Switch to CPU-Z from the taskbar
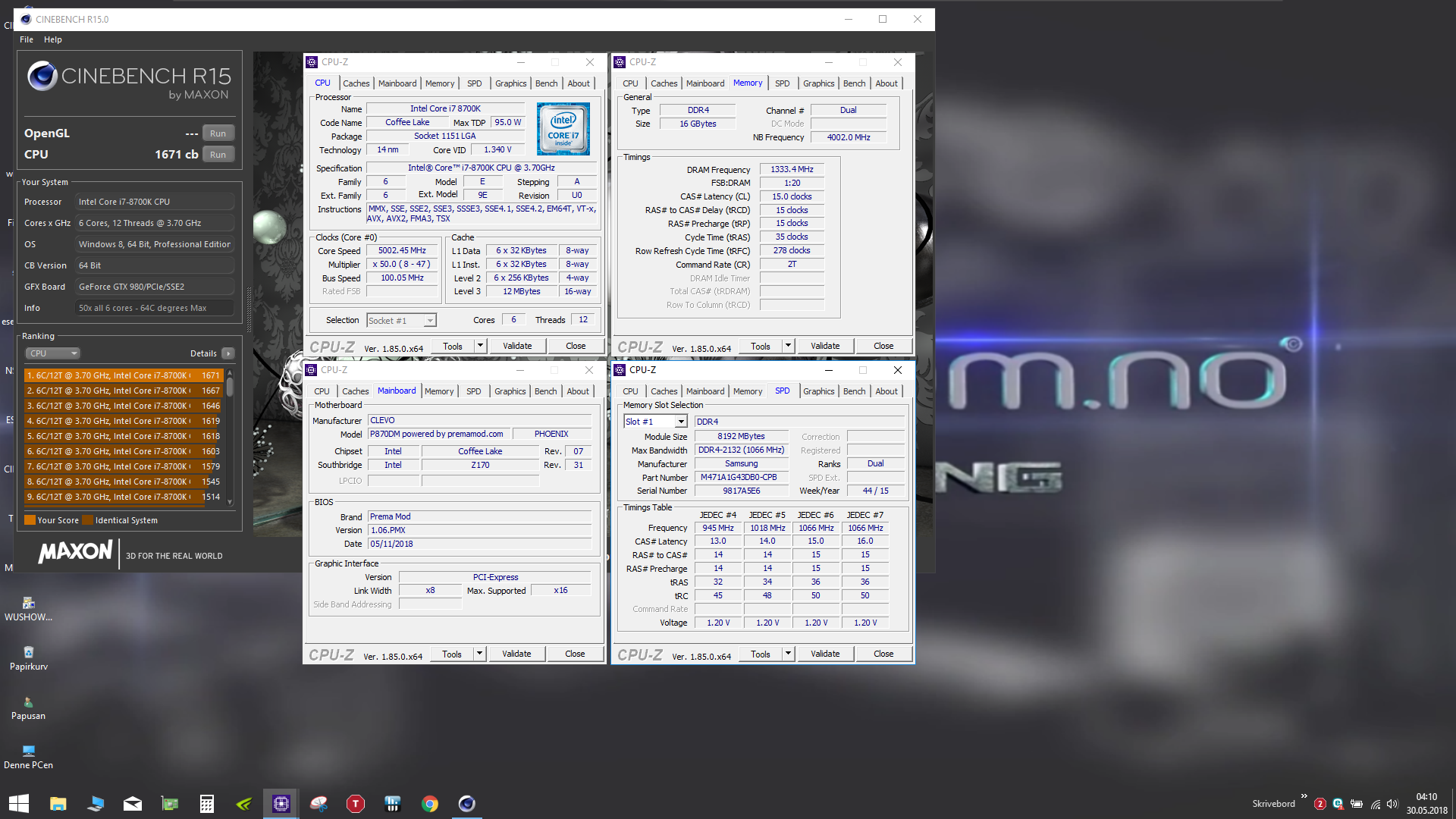Screen dimensions: 1456x819 (281, 804)
